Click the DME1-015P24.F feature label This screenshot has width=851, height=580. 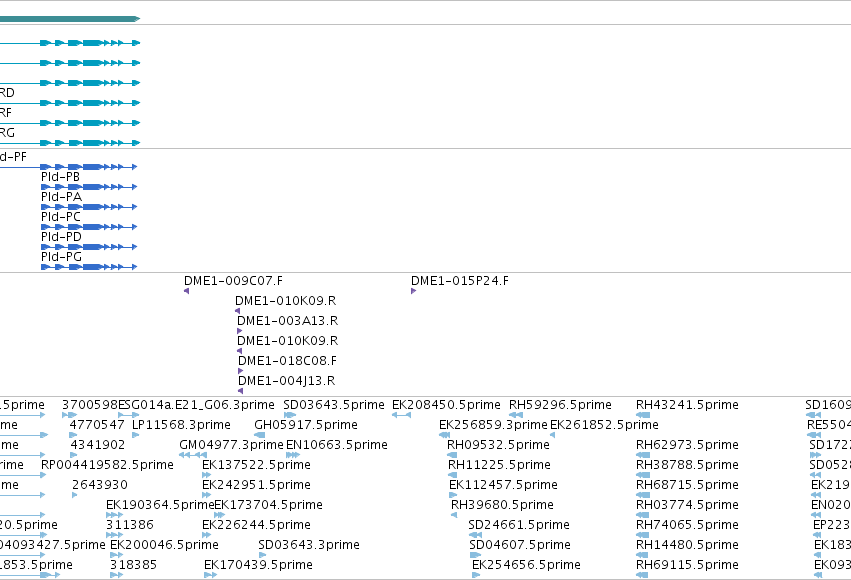(x=460, y=281)
